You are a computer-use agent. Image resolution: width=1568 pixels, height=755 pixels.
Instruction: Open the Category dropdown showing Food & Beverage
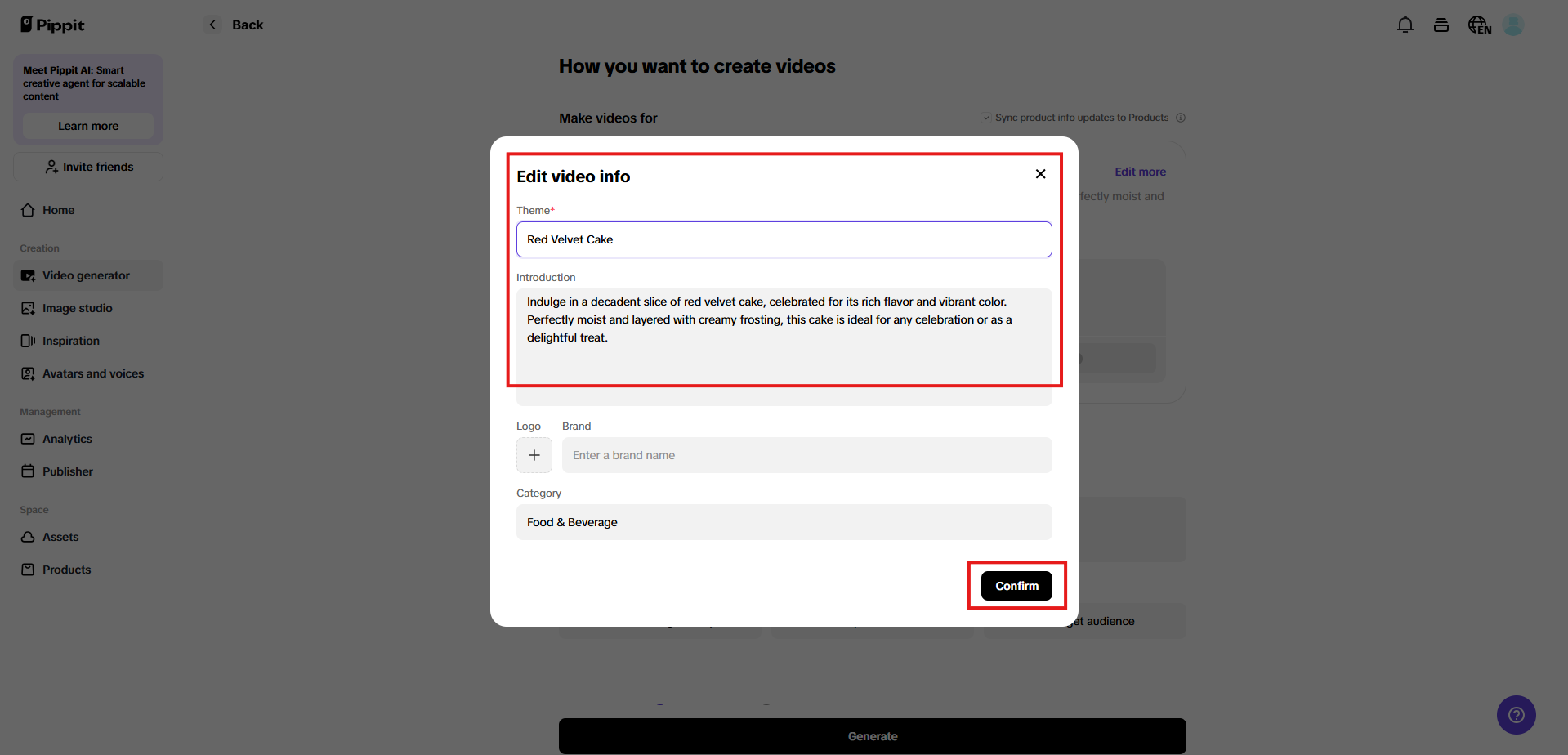click(x=784, y=522)
